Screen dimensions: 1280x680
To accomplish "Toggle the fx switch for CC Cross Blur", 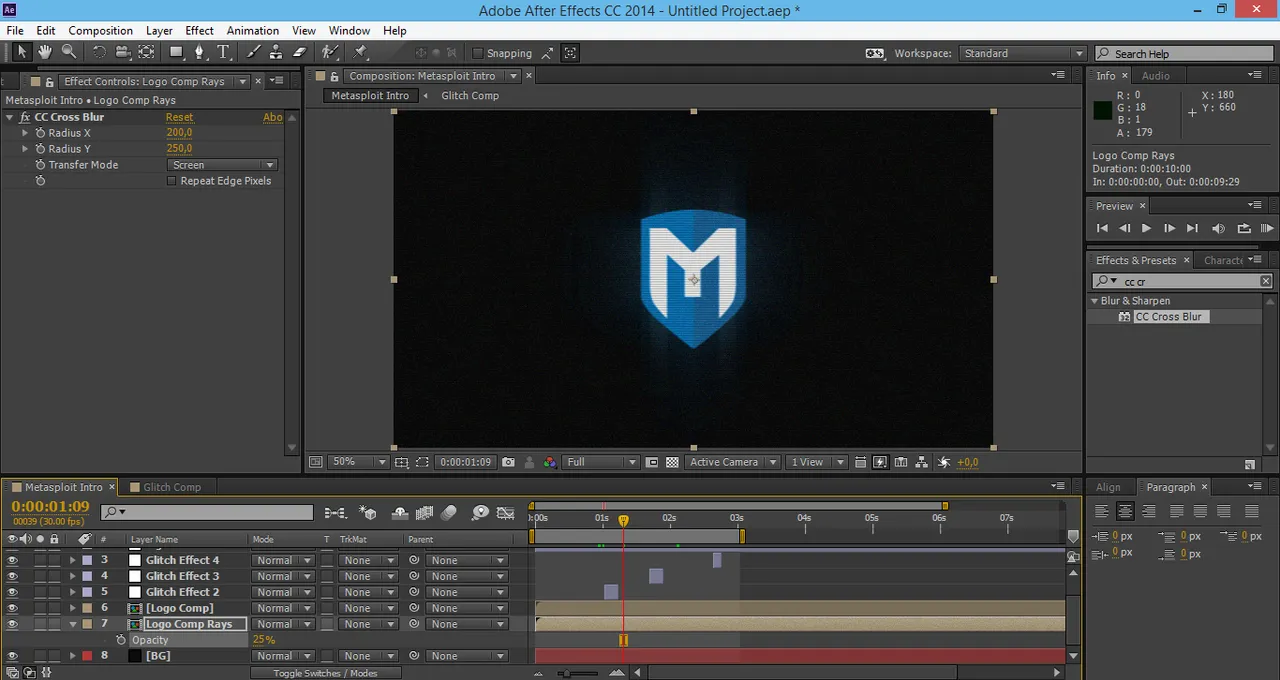I will 25,117.
